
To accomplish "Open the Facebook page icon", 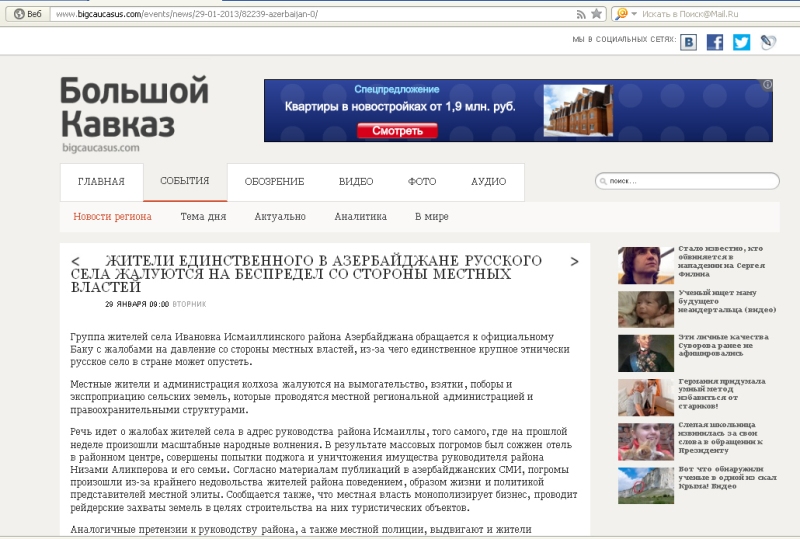I will pyautogui.click(x=715, y=42).
